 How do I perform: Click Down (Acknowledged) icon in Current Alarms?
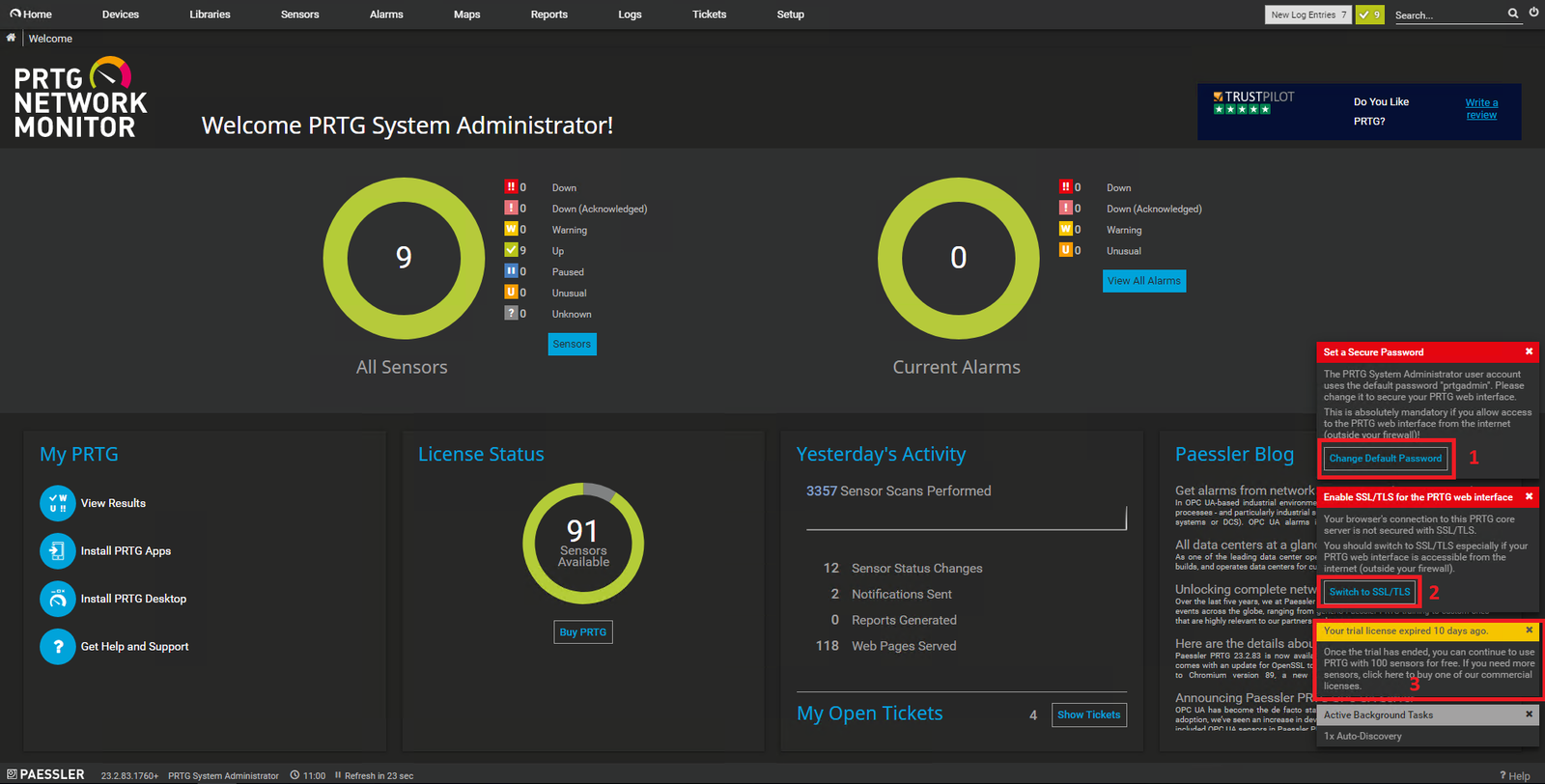tap(1065, 208)
